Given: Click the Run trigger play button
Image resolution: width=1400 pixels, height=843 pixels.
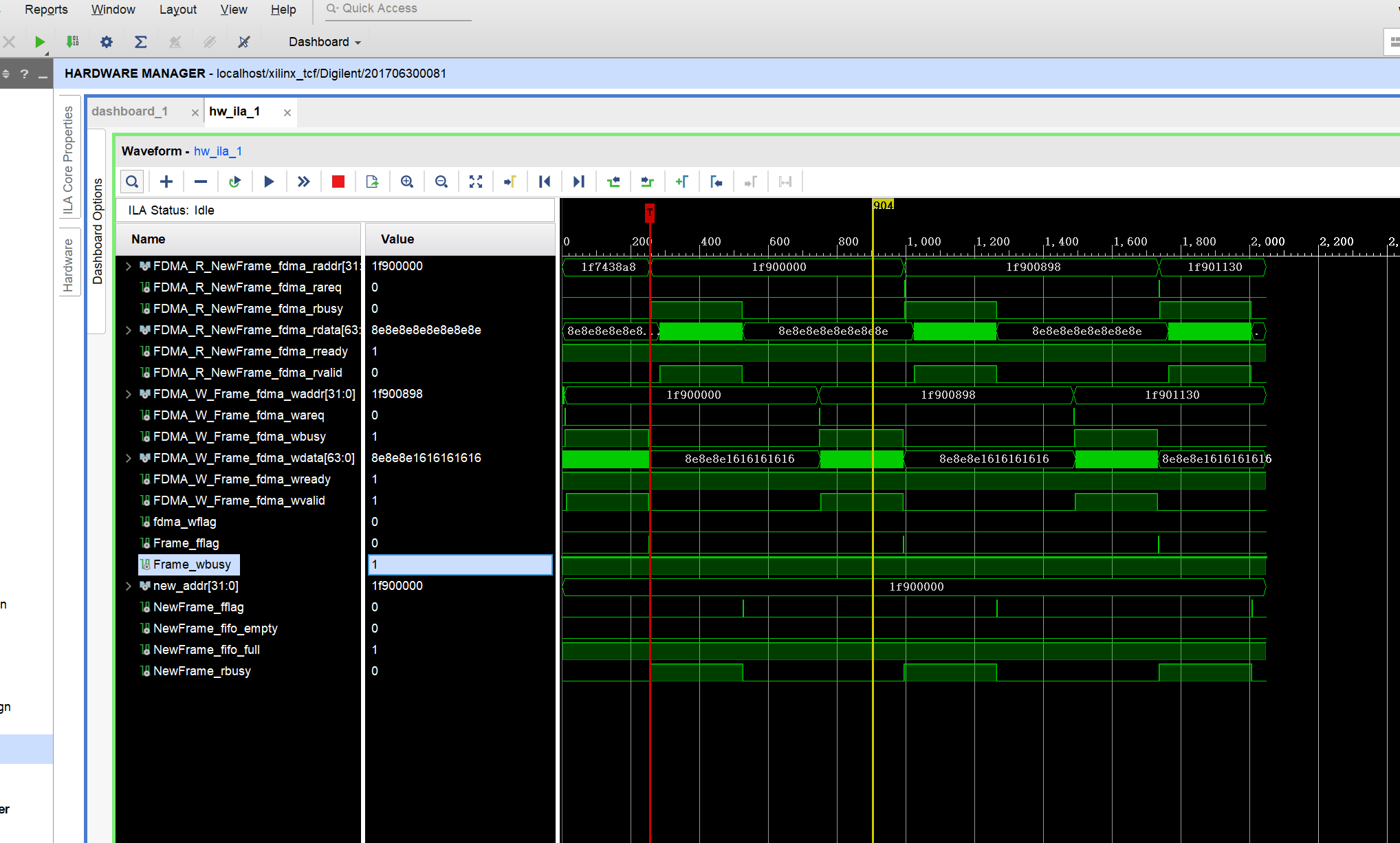Looking at the screenshot, I should click(269, 182).
